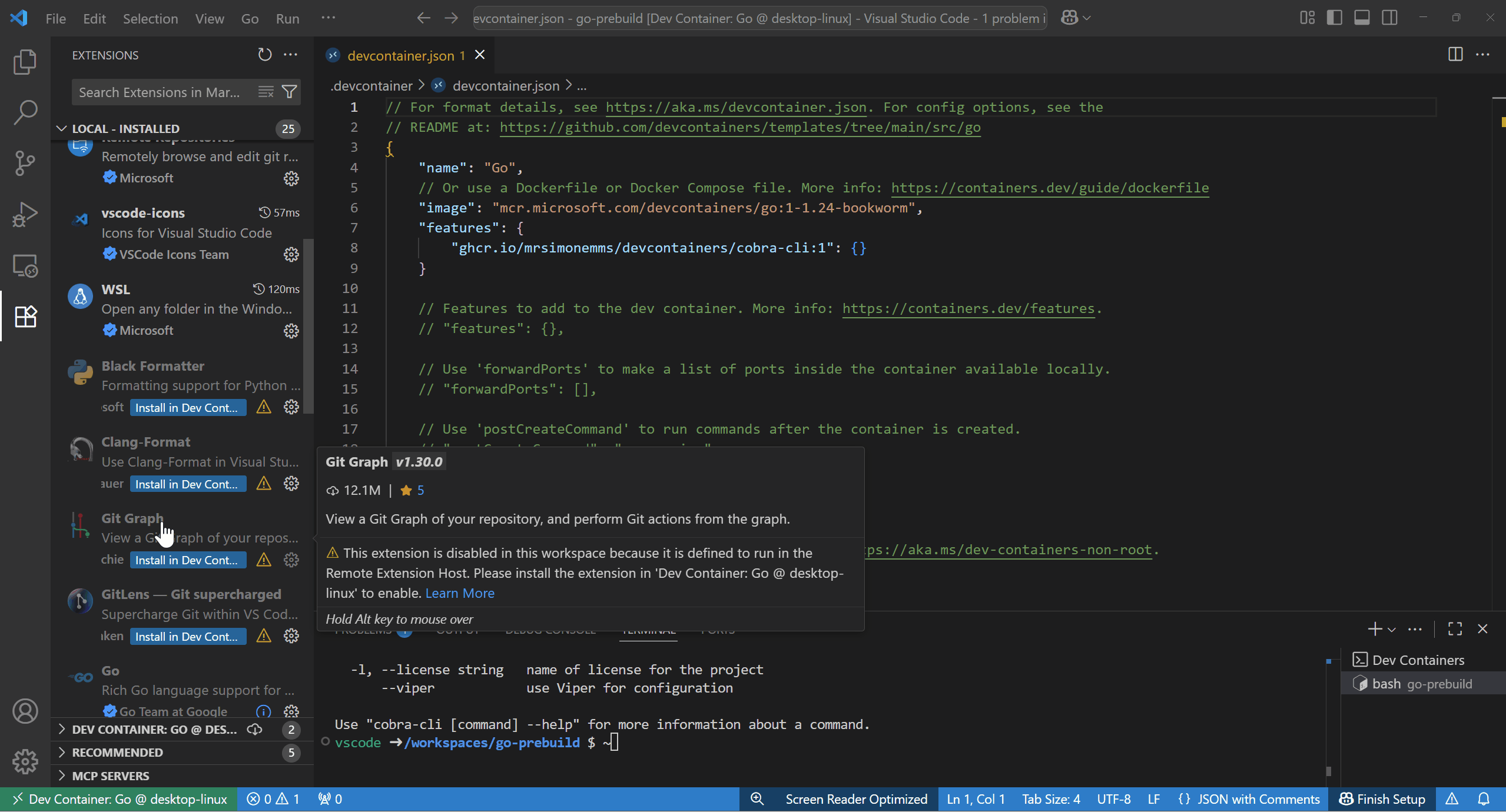1506x812 pixels.
Task: Open the new terminal profile dropdown arrow
Action: pos(1392,630)
